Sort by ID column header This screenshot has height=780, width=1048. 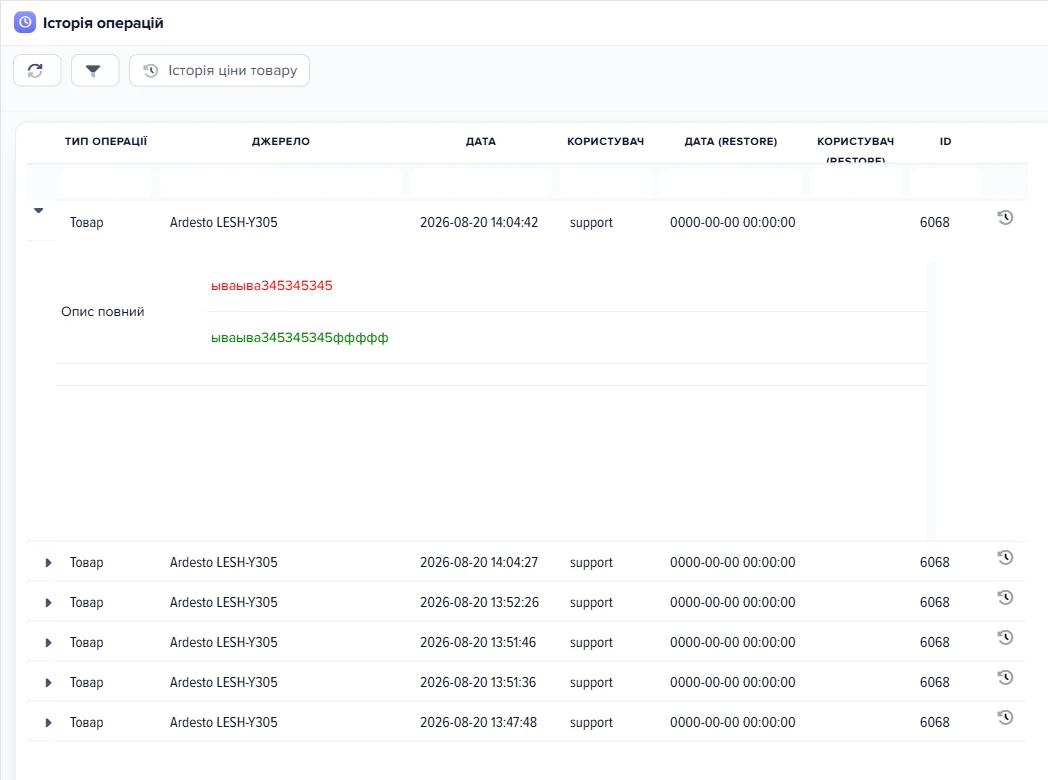[945, 142]
